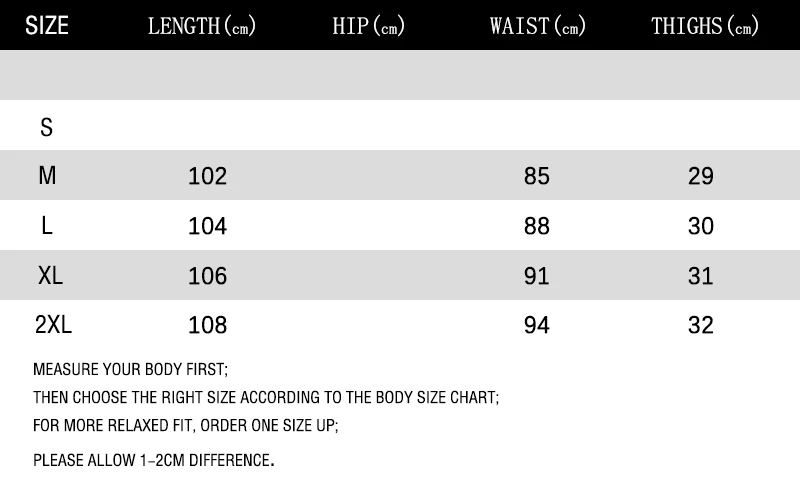Select the L size row label
This screenshot has height=500, width=800.
pos(46,226)
